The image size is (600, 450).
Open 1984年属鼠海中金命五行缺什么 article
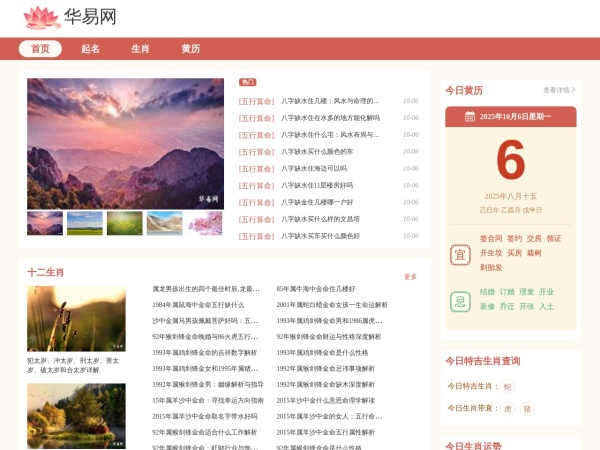198,305
